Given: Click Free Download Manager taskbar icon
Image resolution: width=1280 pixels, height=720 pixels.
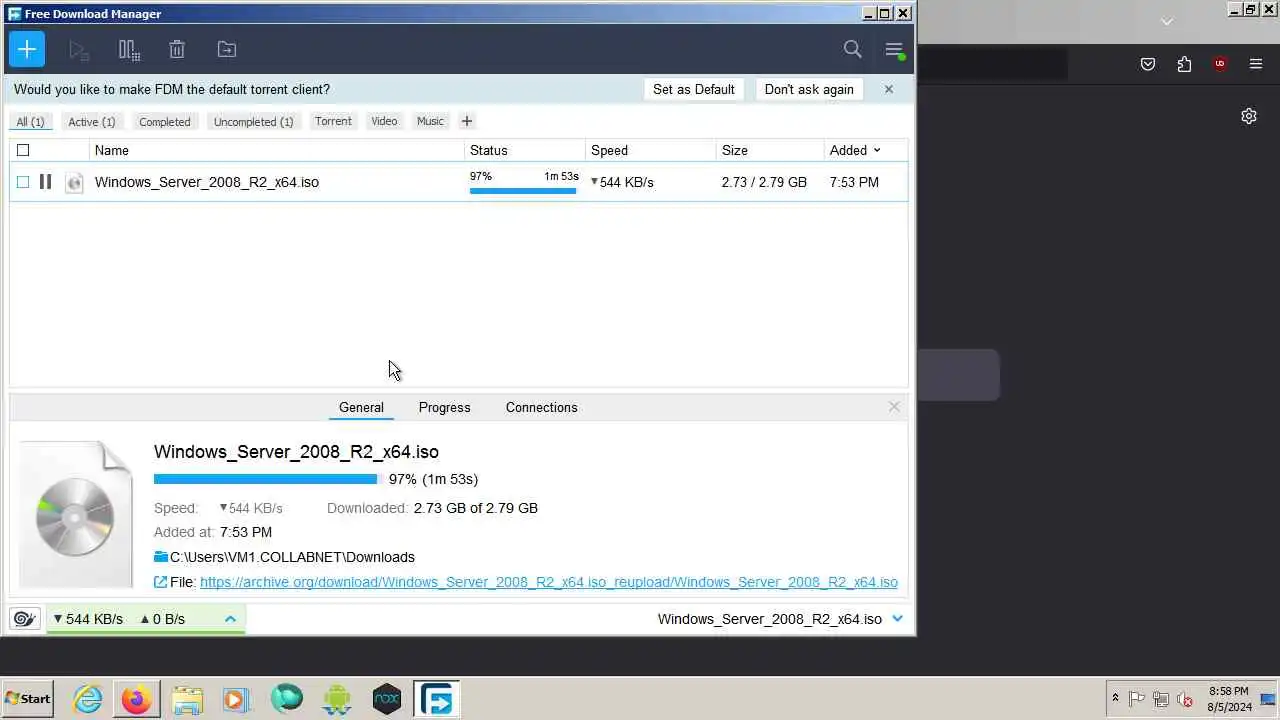Looking at the screenshot, I should coord(436,699).
